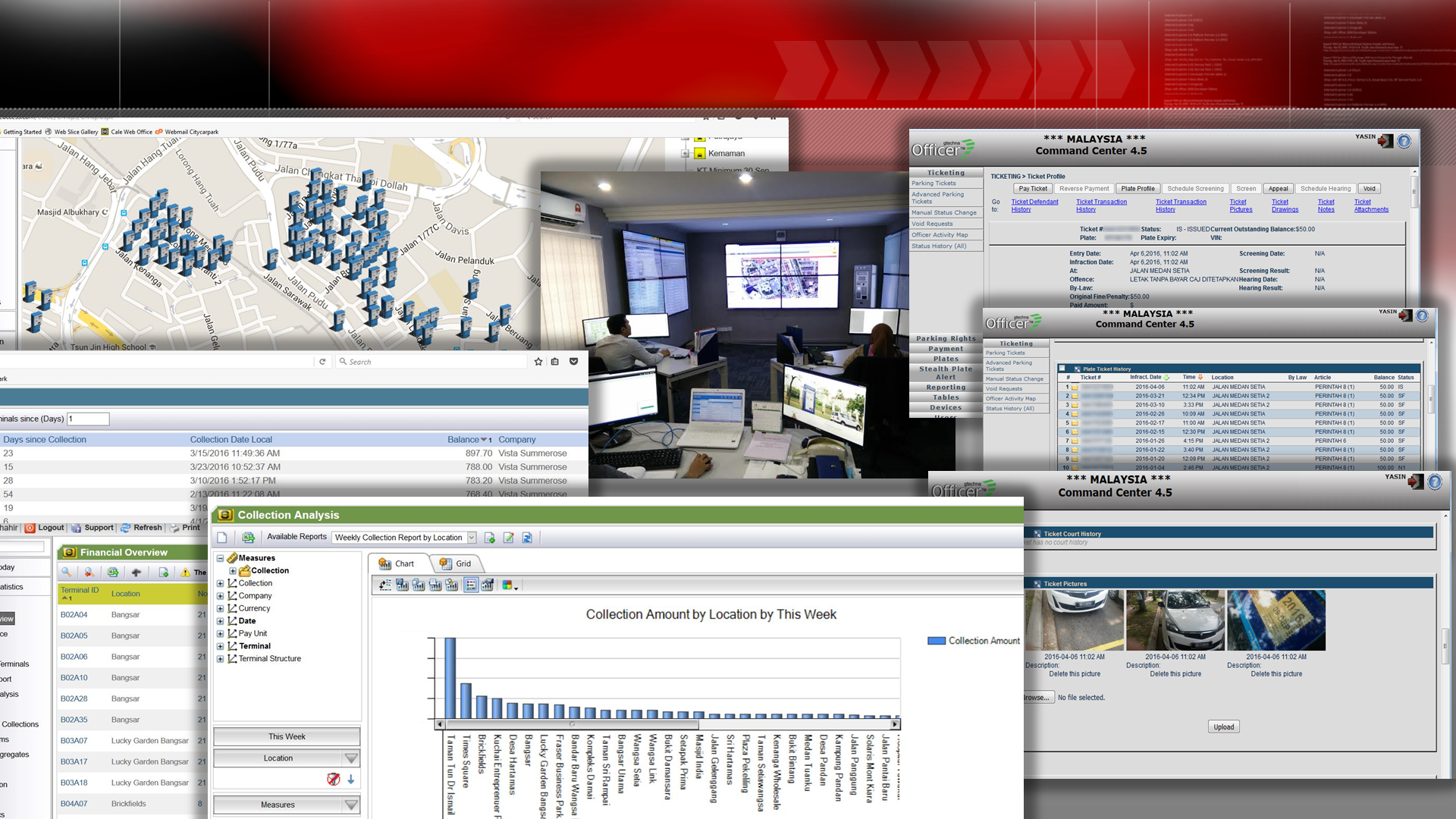Collapse the Measures tree node

click(x=221, y=558)
